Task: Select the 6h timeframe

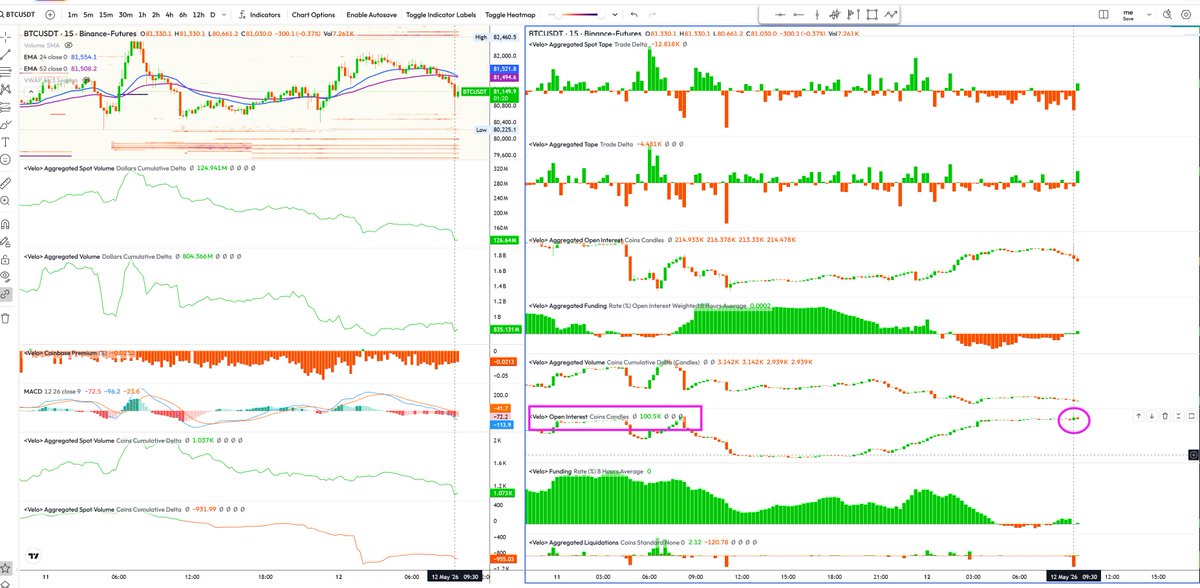Action: click(x=183, y=15)
